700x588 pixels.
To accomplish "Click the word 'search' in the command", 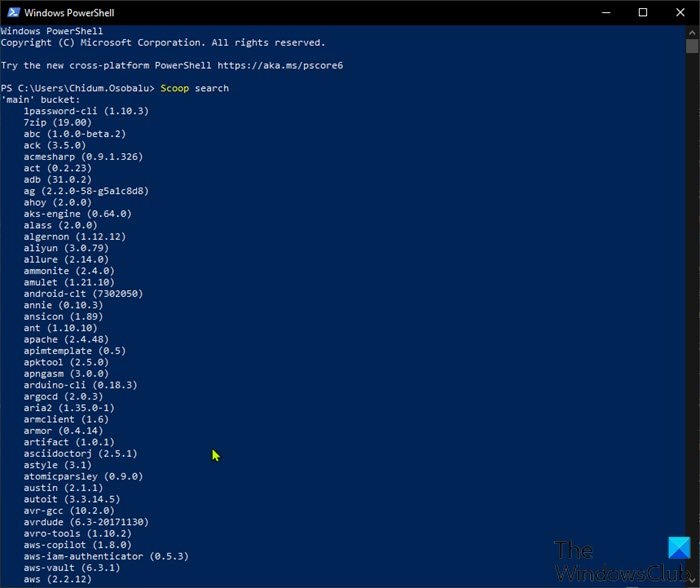I will click(x=212, y=88).
